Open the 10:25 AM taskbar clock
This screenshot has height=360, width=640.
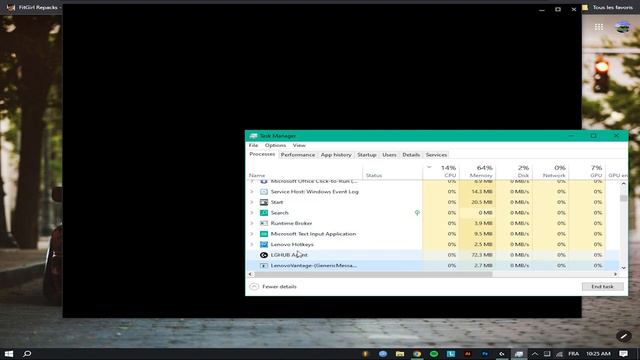coord(598,354)
